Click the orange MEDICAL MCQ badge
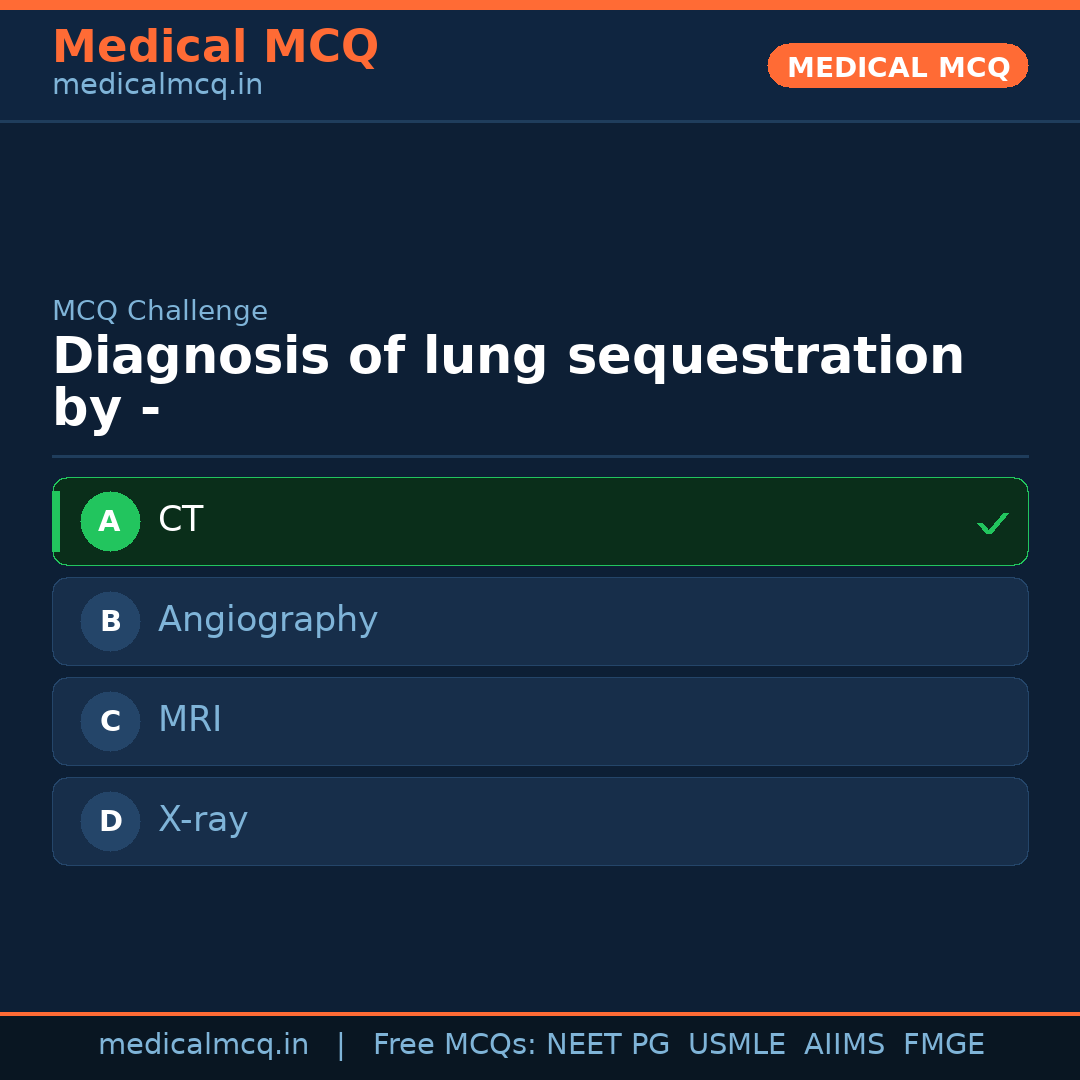Screen dimensions: 1080x1080 click(x=897, y=66)
